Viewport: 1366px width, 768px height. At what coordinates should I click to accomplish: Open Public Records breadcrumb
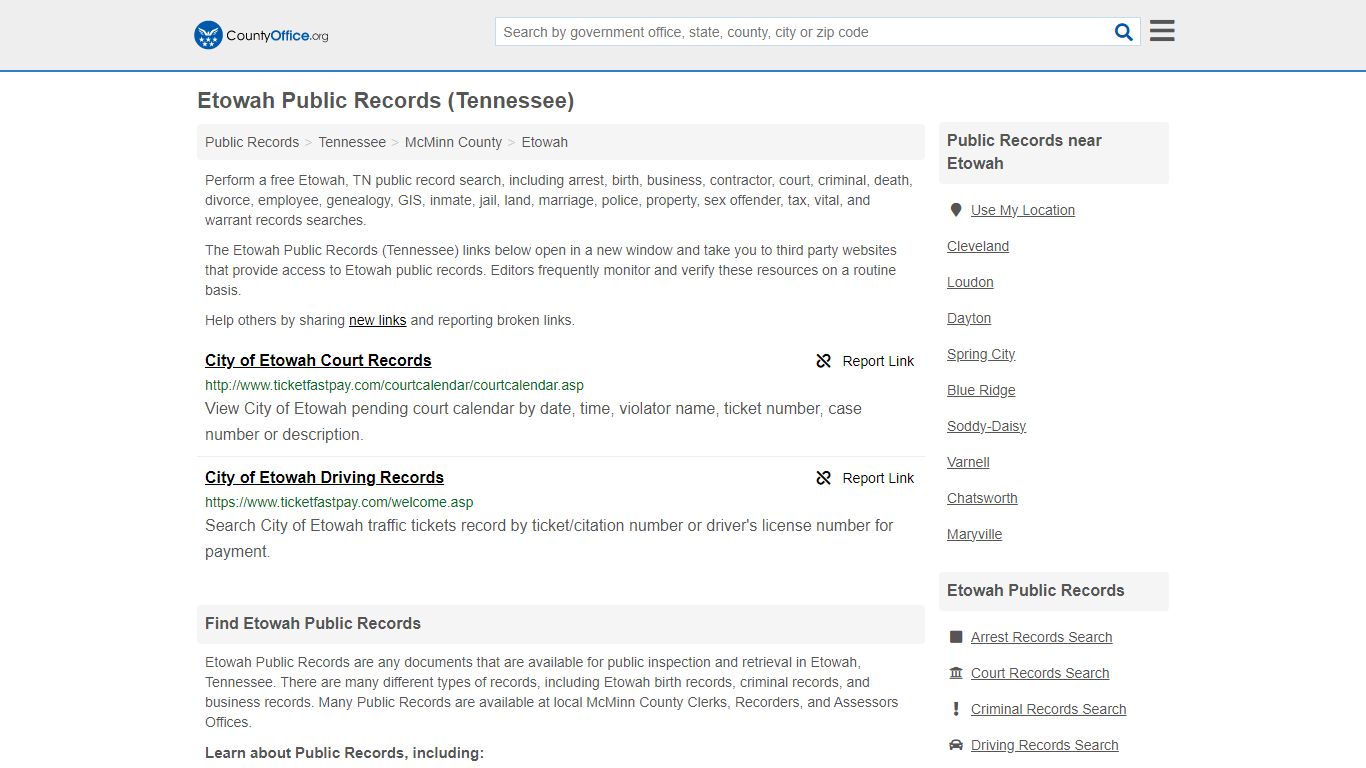(x=252, y=142)
